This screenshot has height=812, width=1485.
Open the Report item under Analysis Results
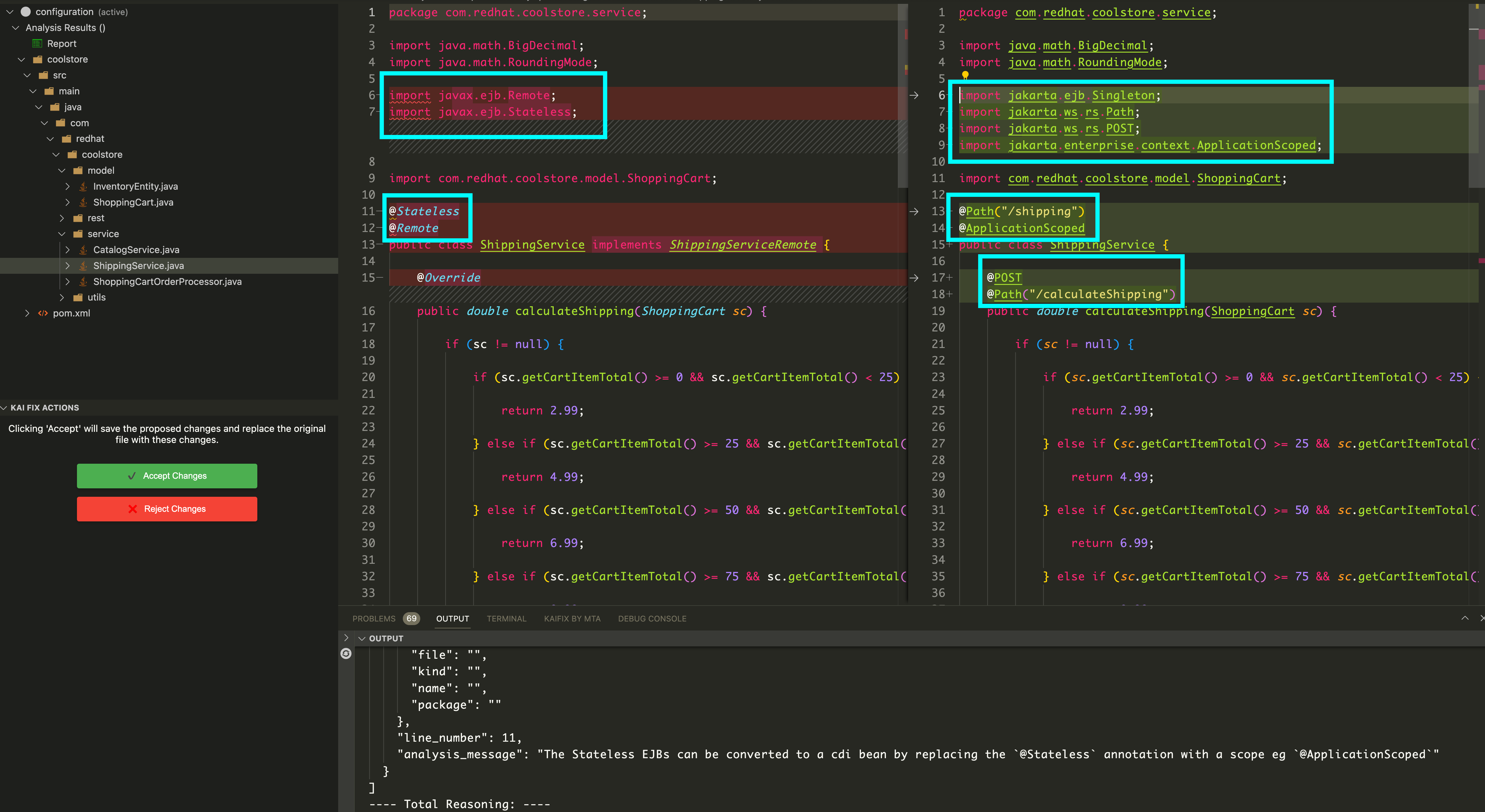click(x=62, y=44)
